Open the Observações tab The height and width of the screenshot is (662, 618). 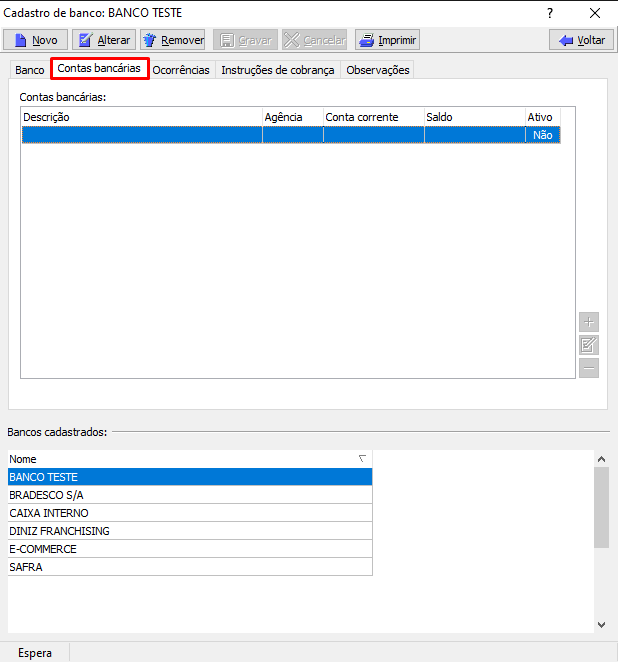(377, 70)
